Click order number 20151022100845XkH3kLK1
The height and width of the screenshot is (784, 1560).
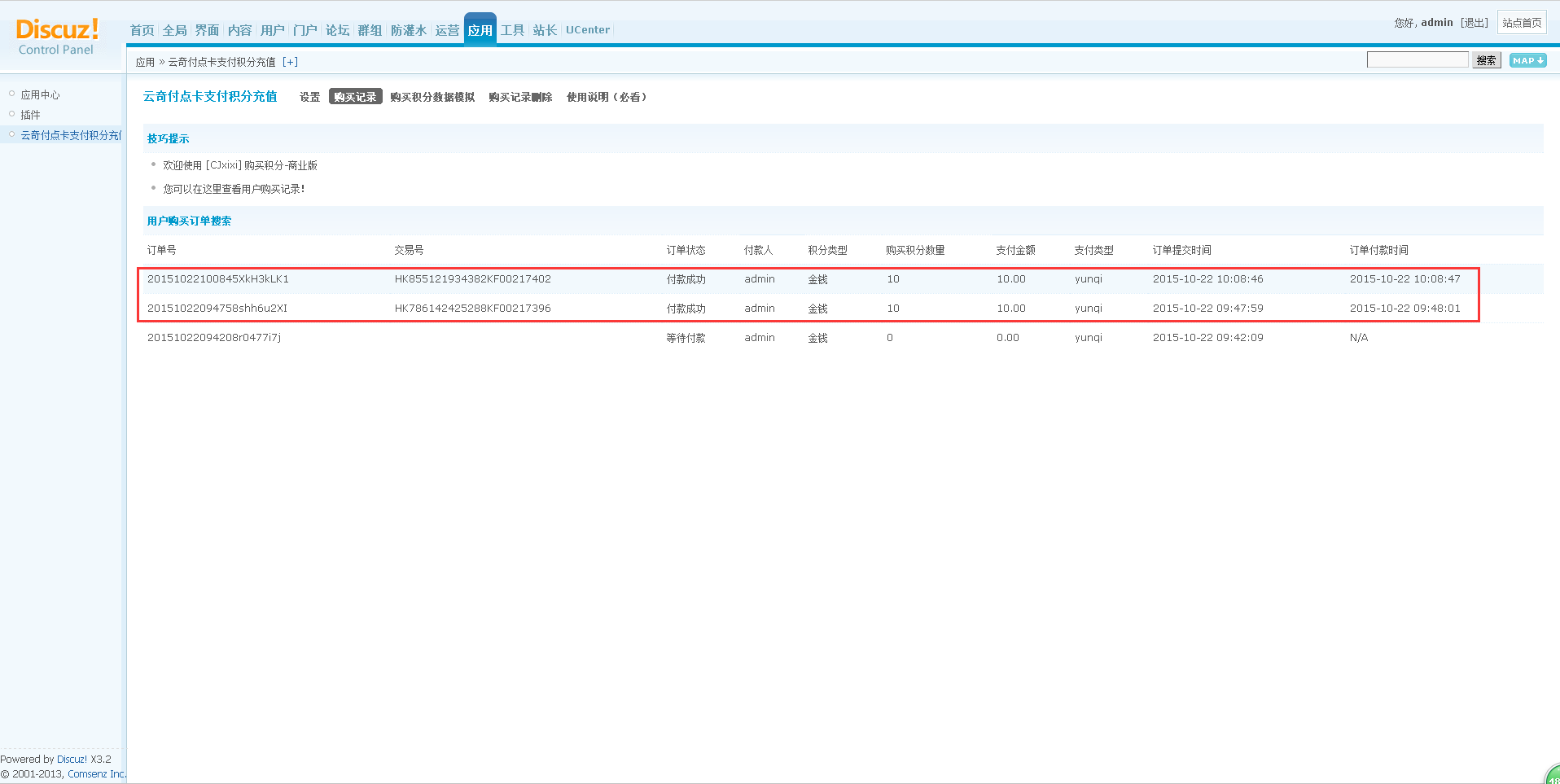click(217, 279)
